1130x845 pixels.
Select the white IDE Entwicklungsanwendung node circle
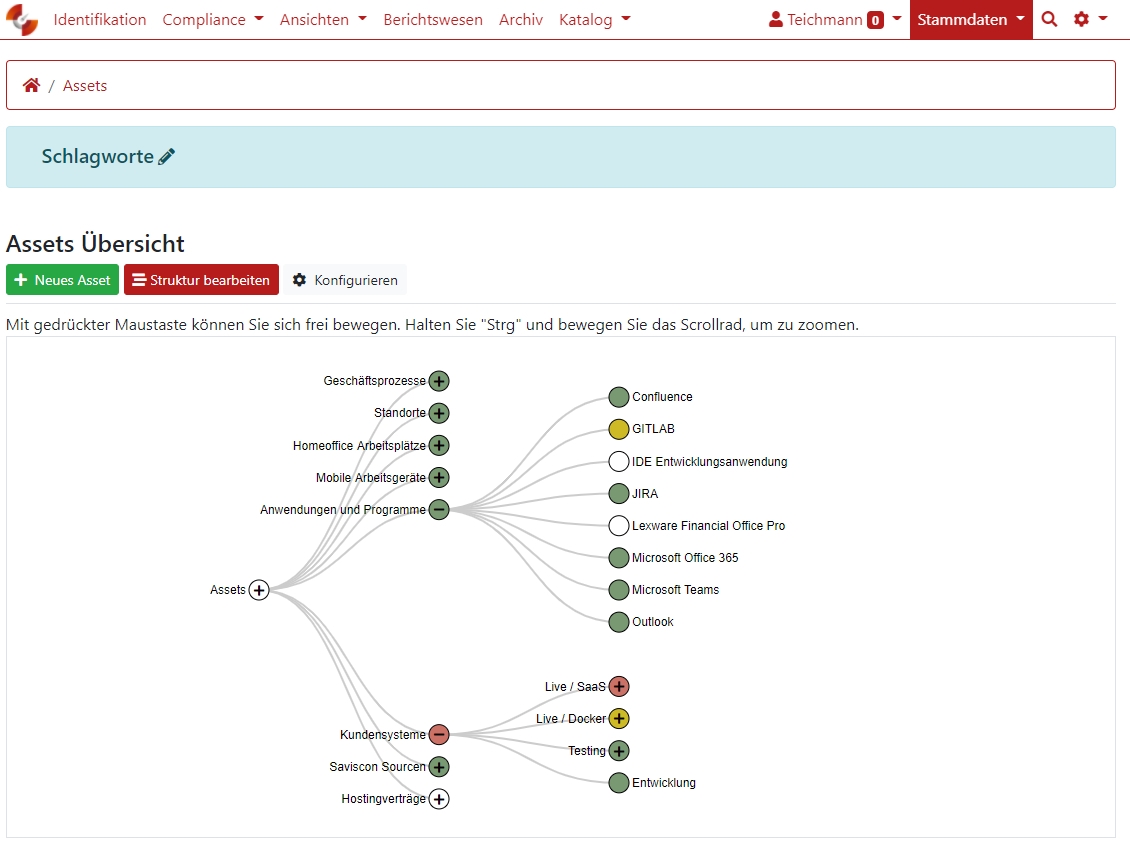[619, 461]
